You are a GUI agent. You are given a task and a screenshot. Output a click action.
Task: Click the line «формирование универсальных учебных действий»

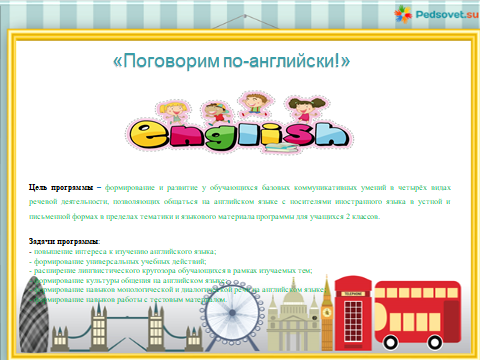[120, 261]
